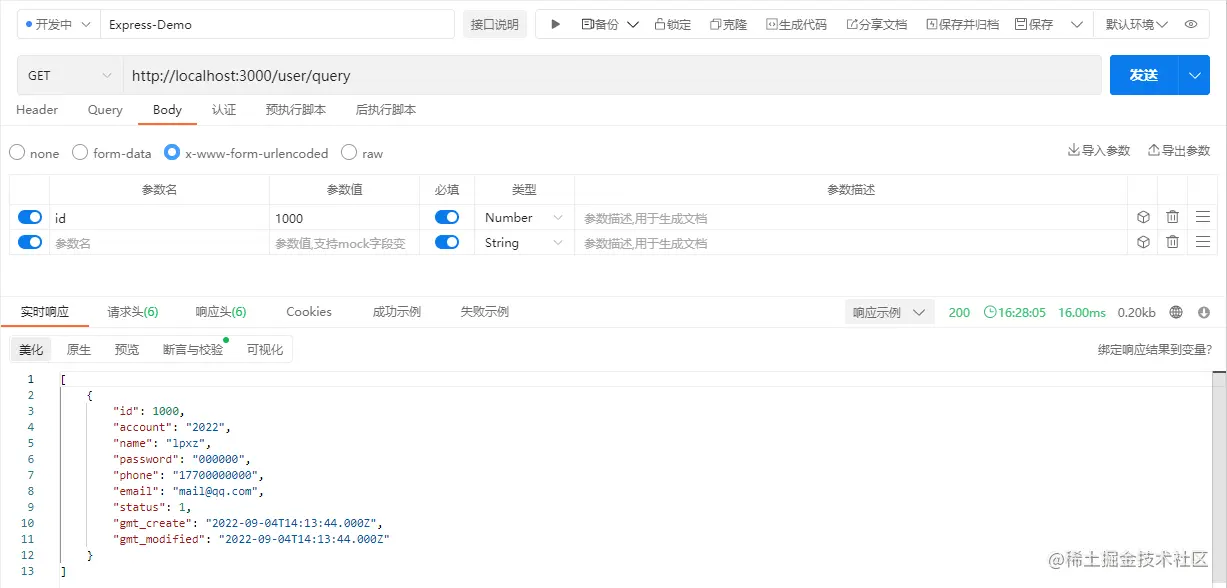The width and height of the screenshot is (1227, 588).
Task: Switch to the 可视化 view
Action: [x=265, y=349]
